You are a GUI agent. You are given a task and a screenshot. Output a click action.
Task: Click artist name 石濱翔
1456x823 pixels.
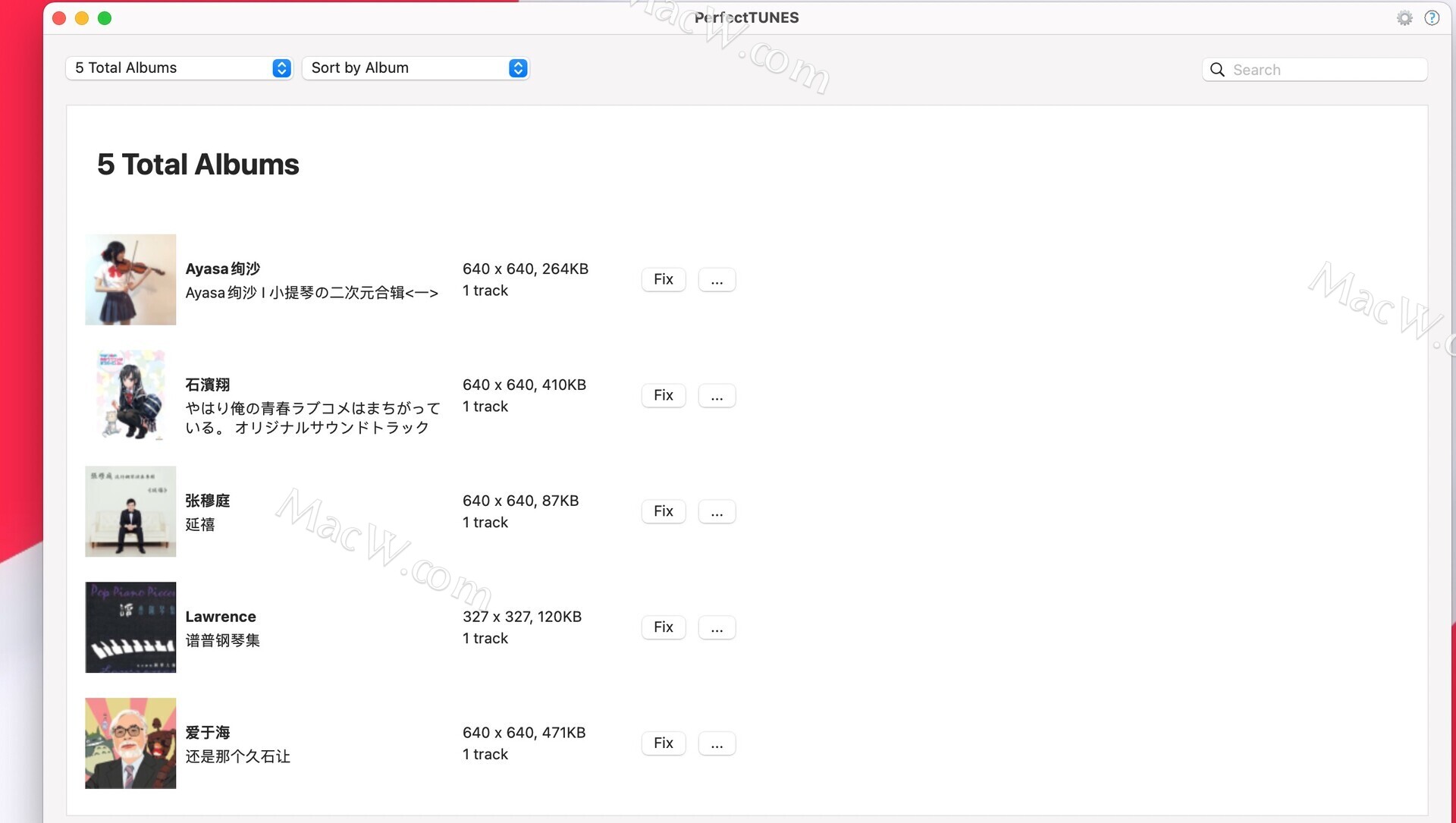(208, 385)
